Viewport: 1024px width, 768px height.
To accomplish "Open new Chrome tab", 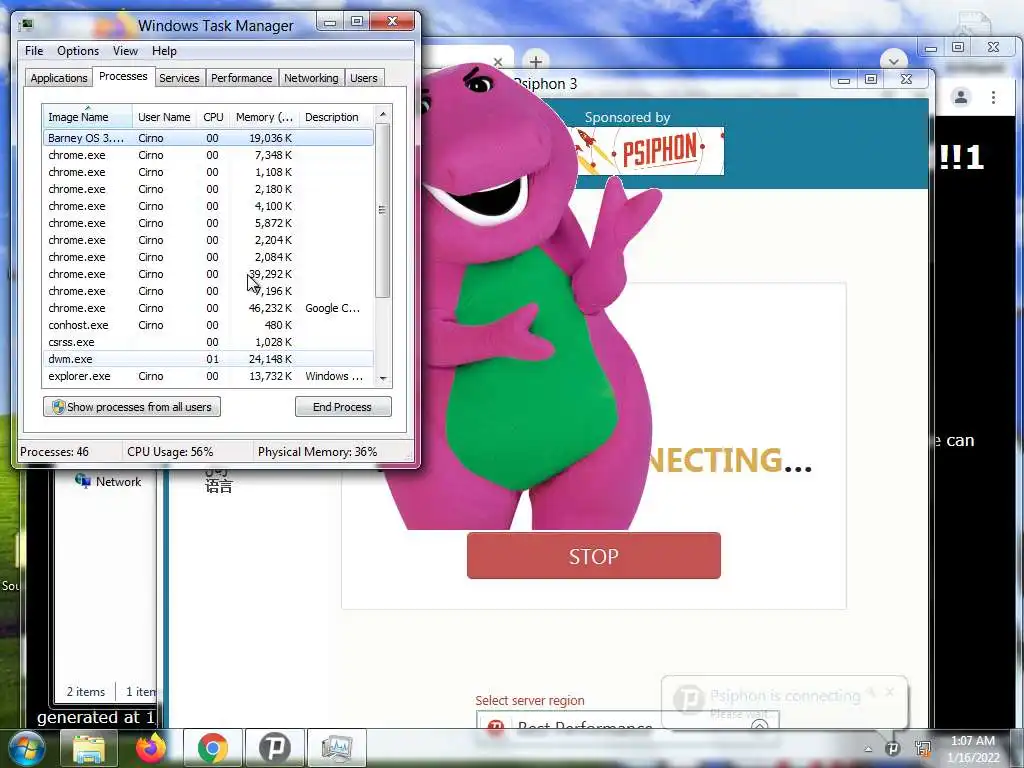I will click(536, 61).
